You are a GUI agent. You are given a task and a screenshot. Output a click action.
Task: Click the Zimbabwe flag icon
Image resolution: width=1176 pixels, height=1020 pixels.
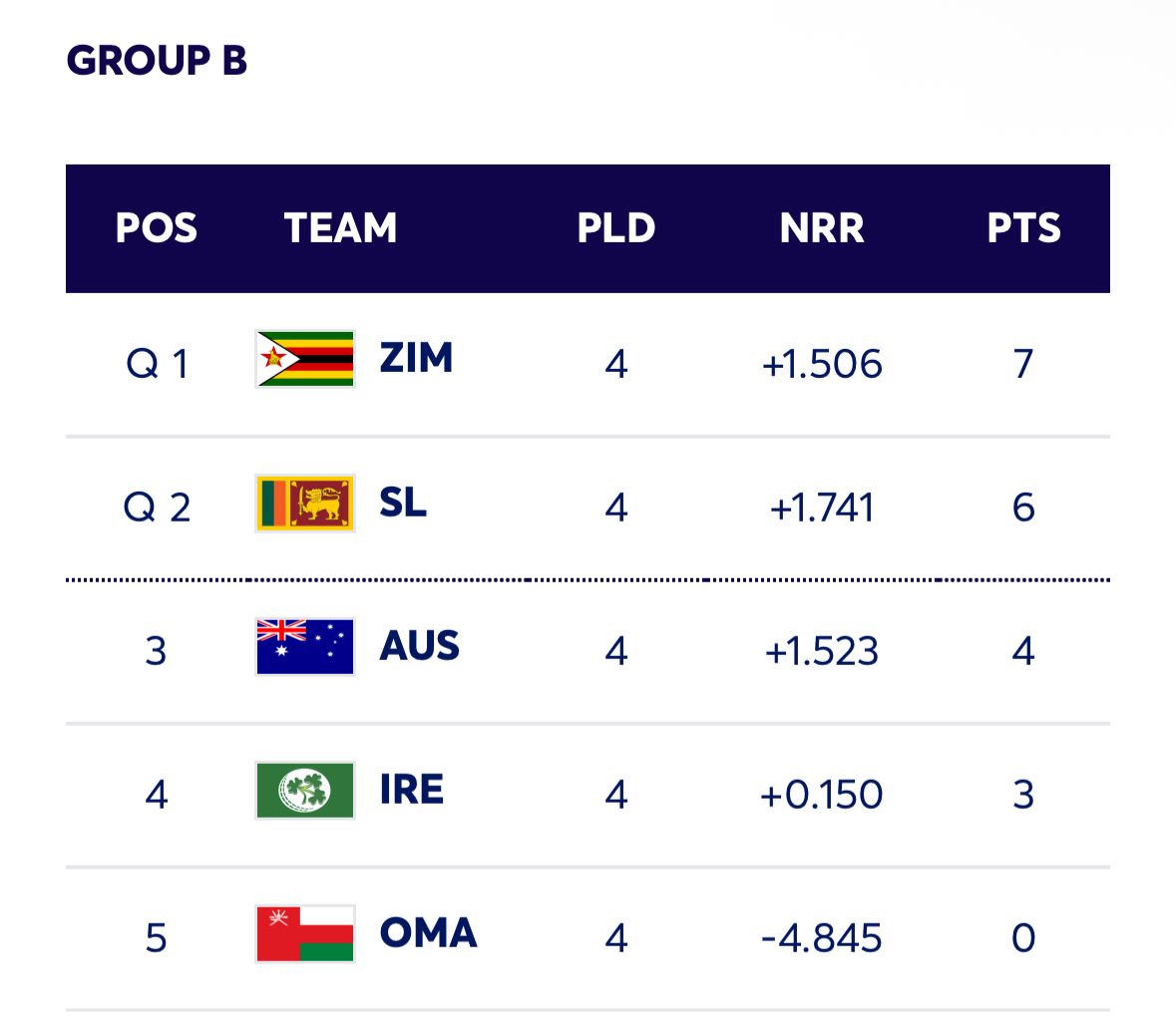tap(305, 359)
